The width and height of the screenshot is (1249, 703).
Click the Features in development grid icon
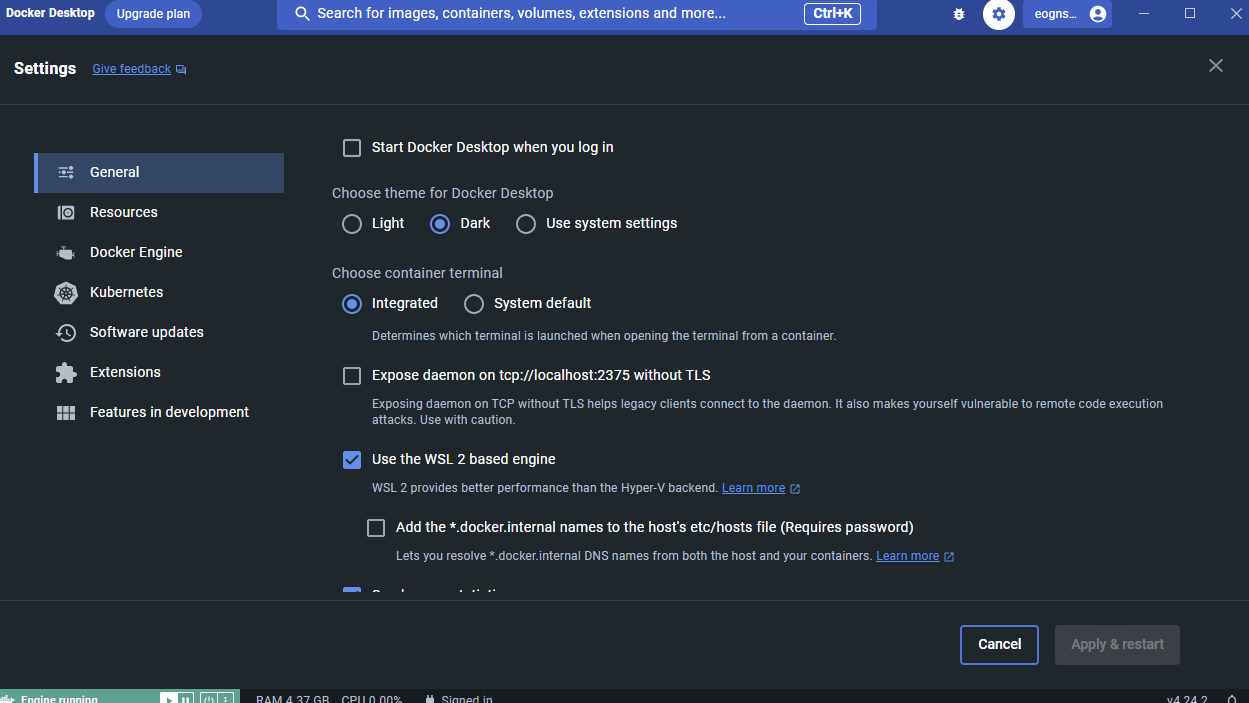(66, 413)
